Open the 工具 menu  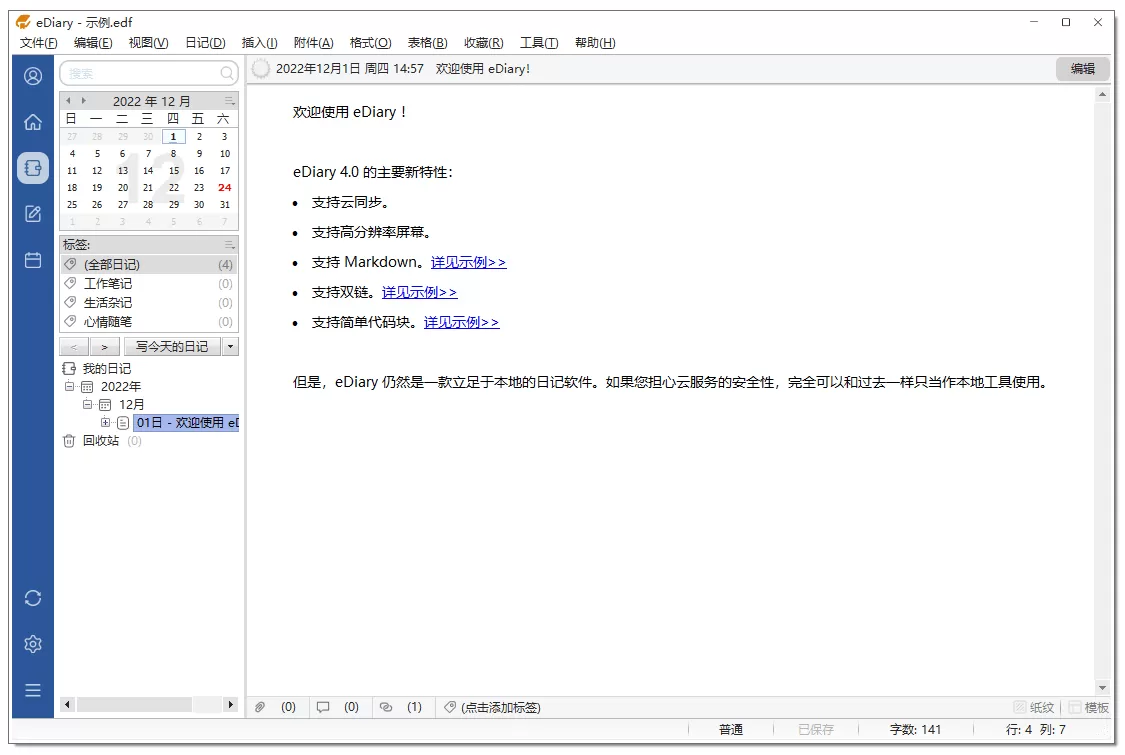pos(537,42)
